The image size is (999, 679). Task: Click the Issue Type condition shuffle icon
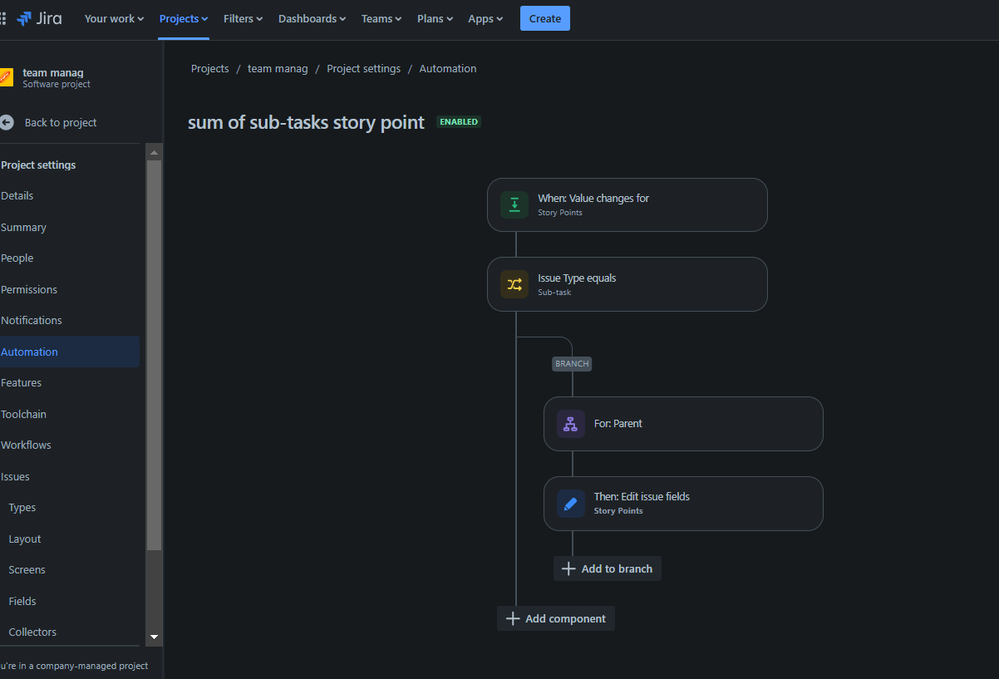(514, 284)
